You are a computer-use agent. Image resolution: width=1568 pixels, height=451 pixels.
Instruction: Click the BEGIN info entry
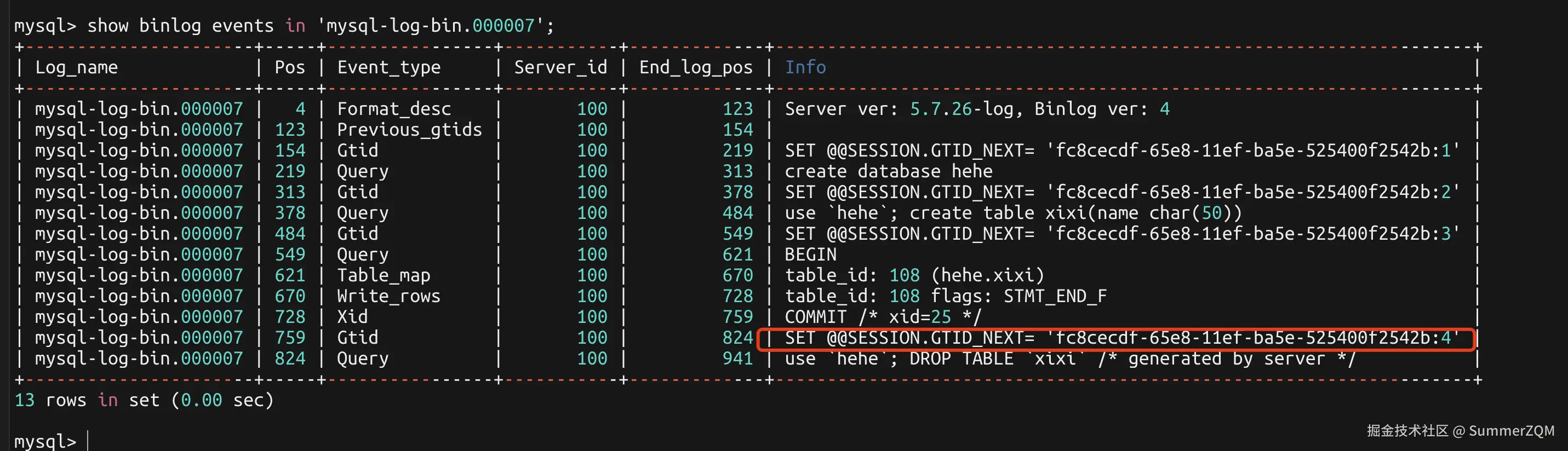pos(810,255)
